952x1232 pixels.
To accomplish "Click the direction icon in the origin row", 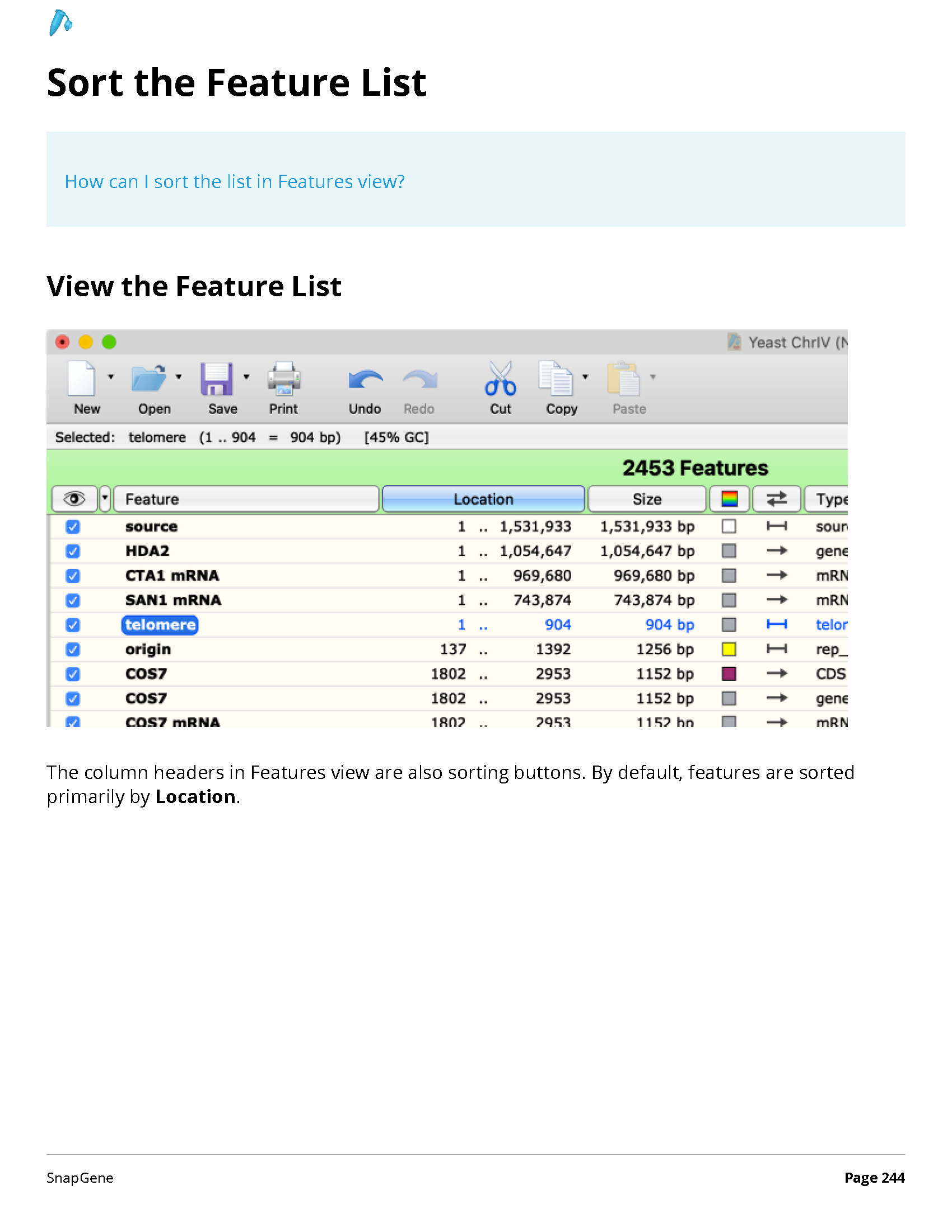I will (x=777, y=648).
